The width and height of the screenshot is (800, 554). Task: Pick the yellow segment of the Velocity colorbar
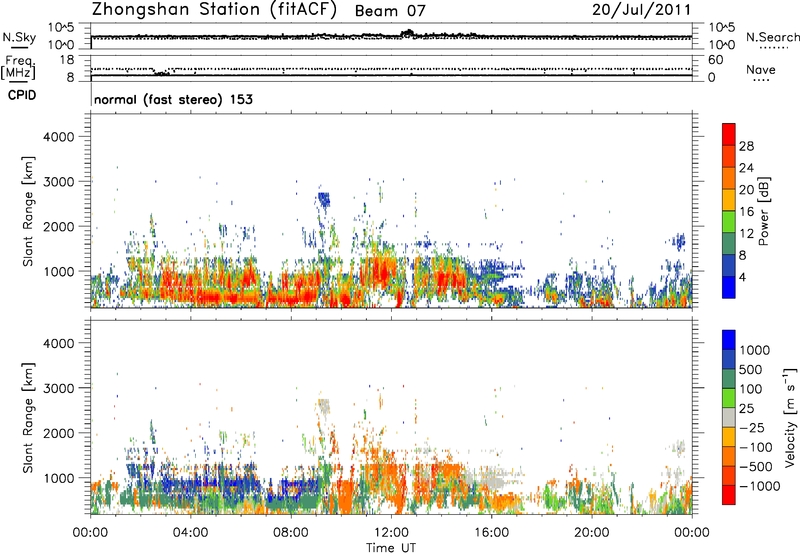[729, 437]
